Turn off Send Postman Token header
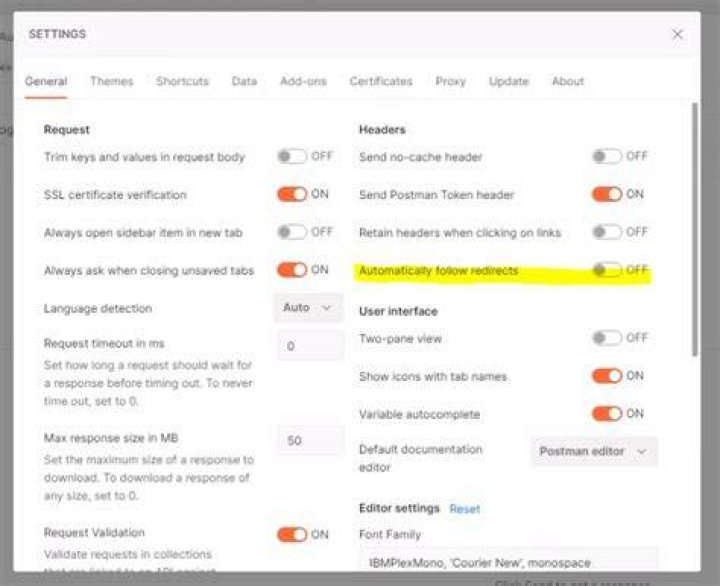Viewport: 720px width, 586px height. tap(607, 194)
